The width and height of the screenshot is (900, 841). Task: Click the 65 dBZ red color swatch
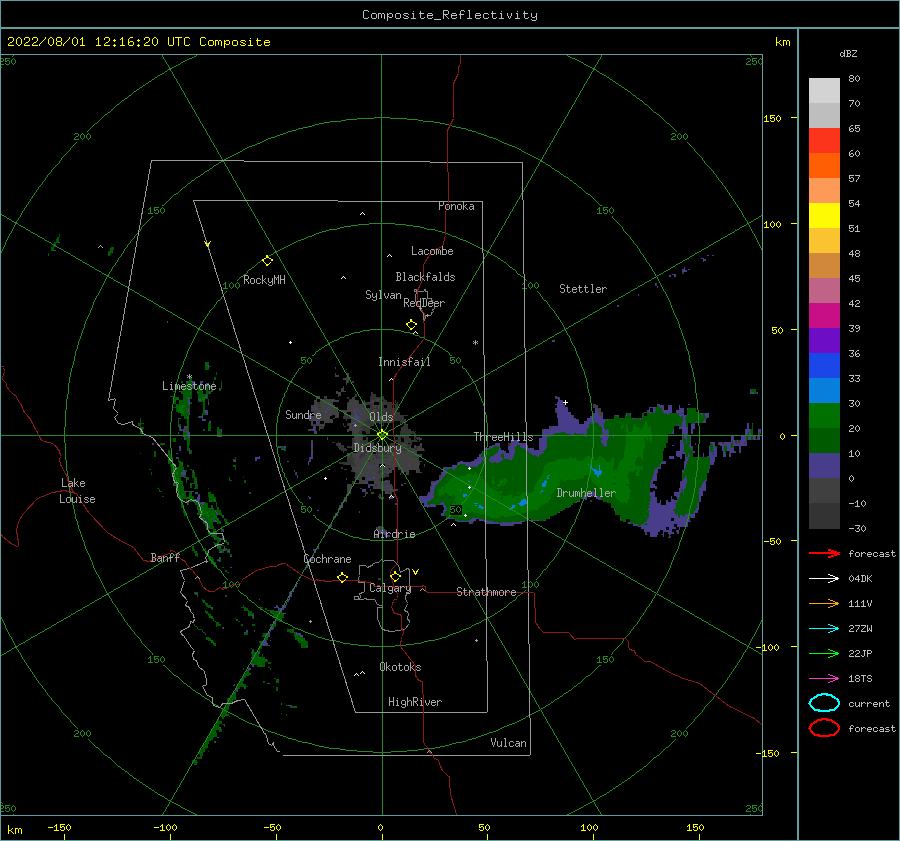[824, 141]
